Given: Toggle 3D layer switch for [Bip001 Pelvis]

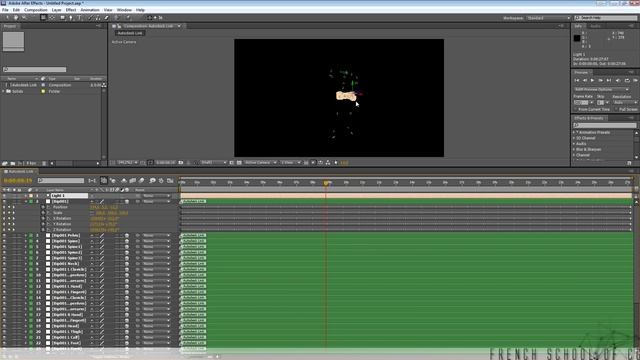Looking at the screenshot, I should pyautogui.click(x=127, y=236).
